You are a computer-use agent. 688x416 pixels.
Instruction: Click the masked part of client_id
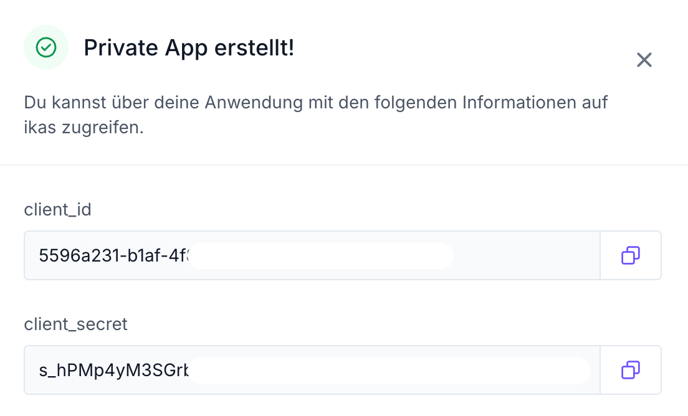click(321, 256)
